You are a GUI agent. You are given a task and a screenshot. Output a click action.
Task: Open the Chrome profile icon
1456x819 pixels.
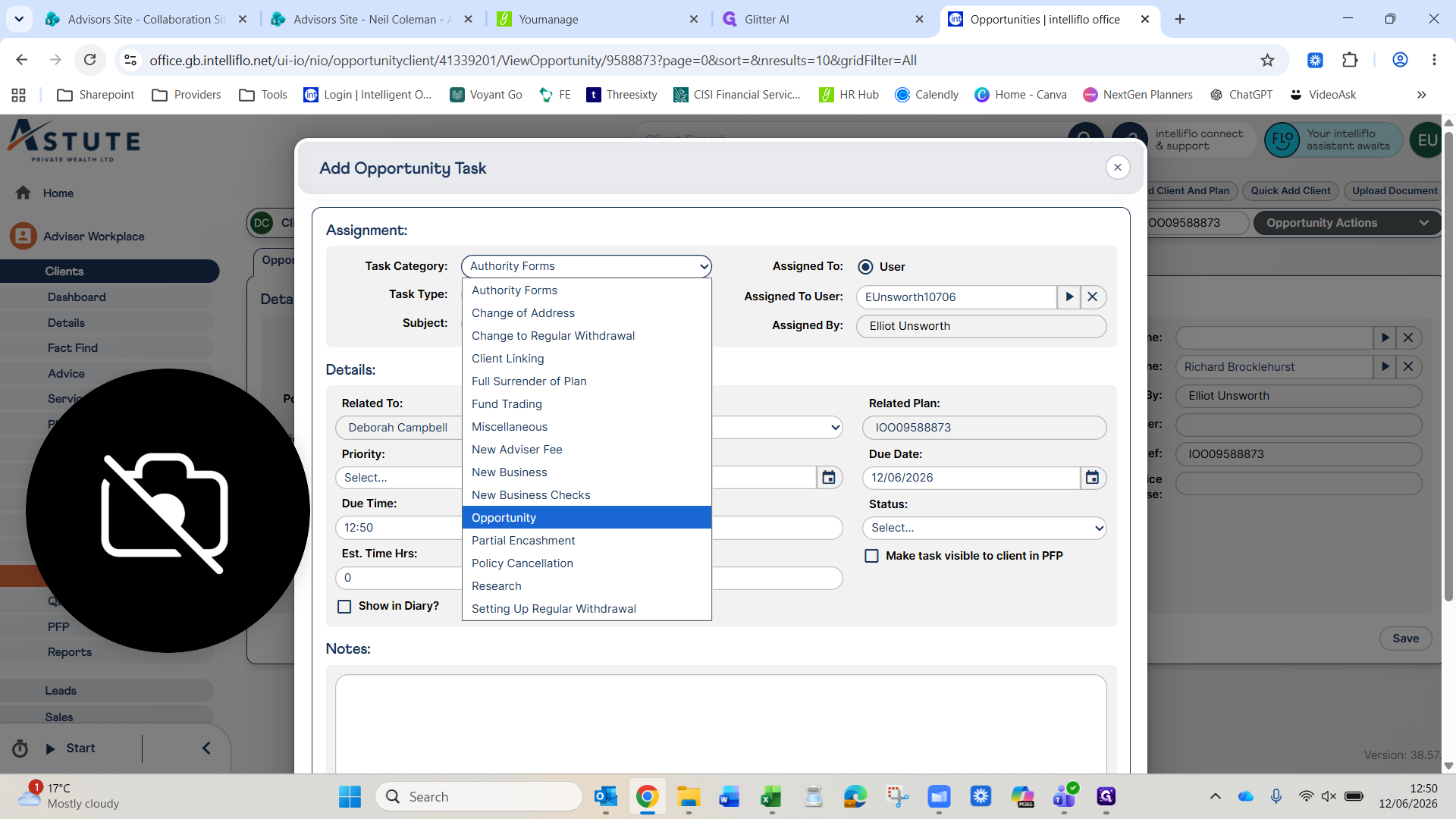coord(1400,60)
